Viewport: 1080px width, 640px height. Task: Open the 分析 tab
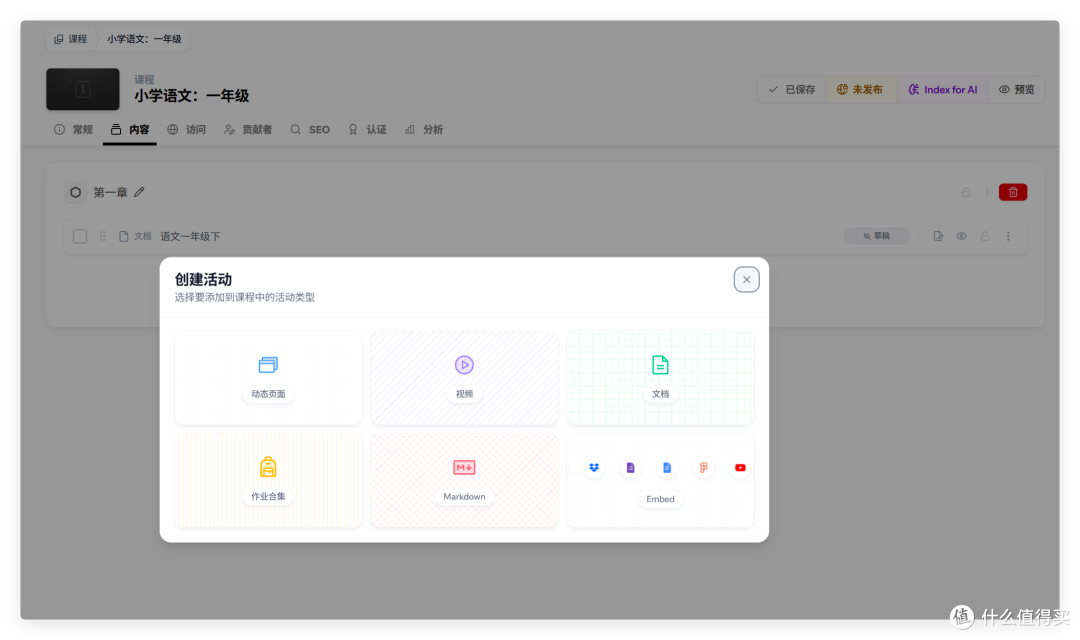424,130
